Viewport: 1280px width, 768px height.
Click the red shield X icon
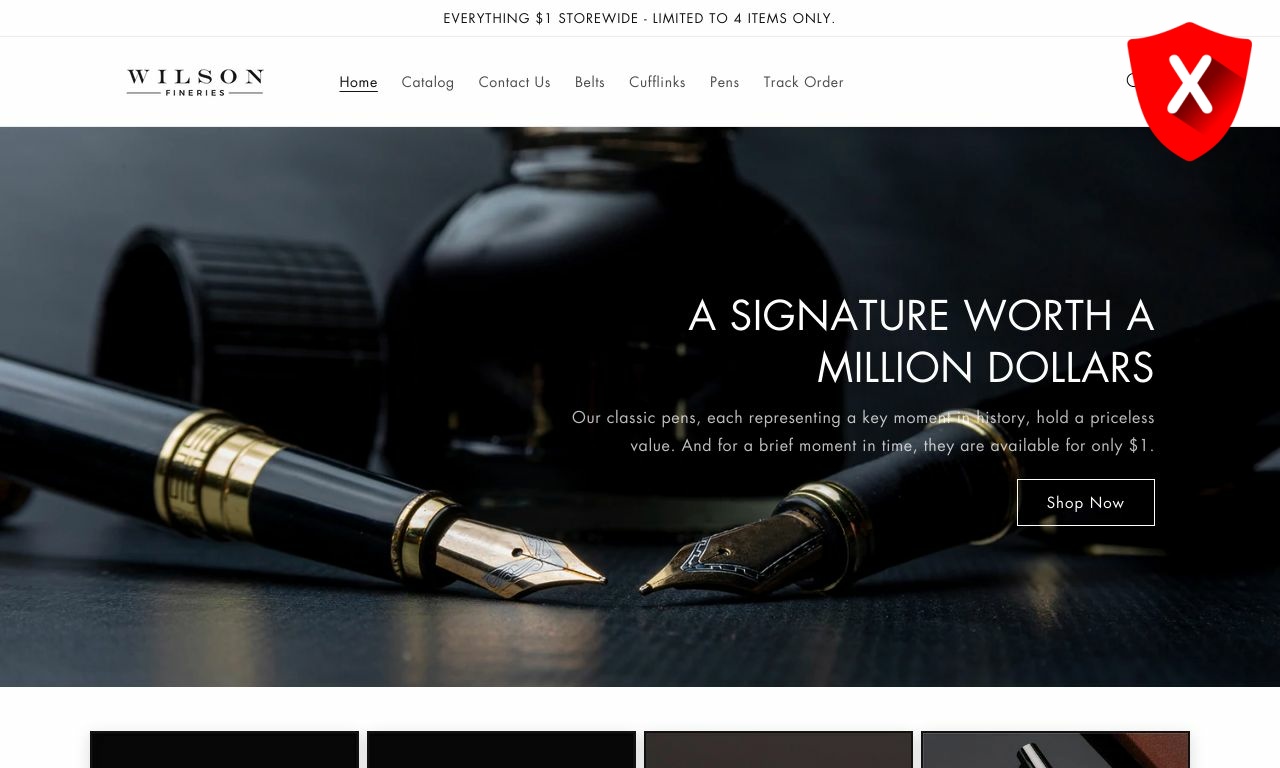[x=1189, y=90]
